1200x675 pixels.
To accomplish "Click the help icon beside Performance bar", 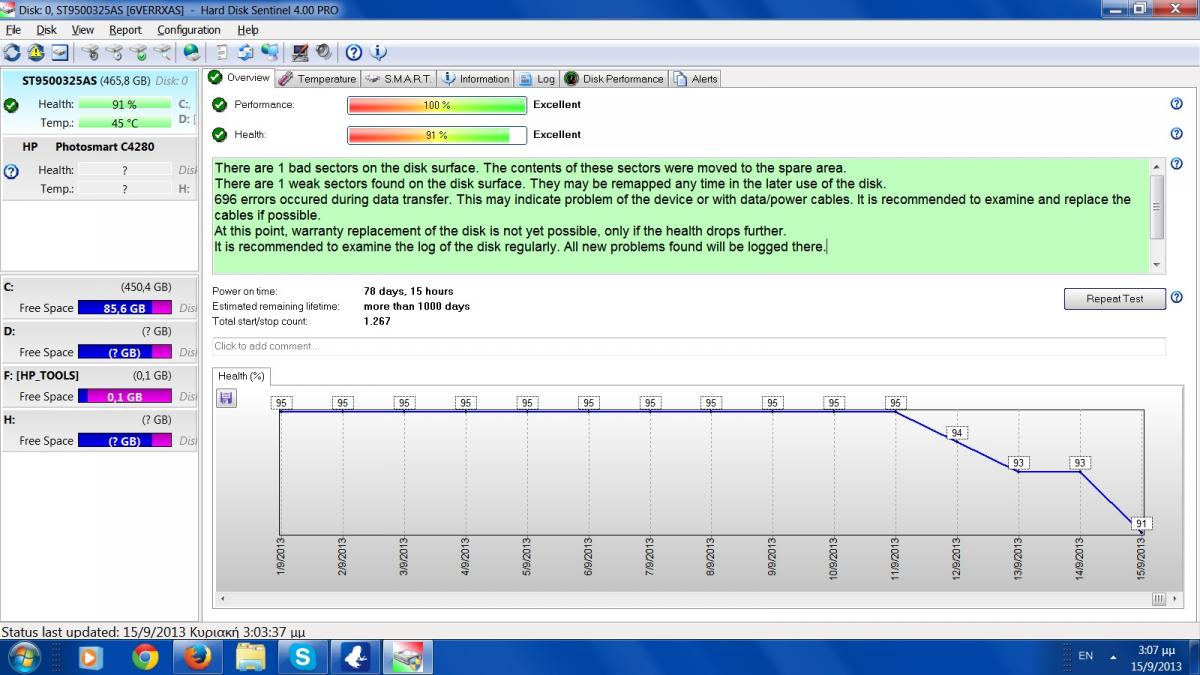I will click(x=1176, y=104).
